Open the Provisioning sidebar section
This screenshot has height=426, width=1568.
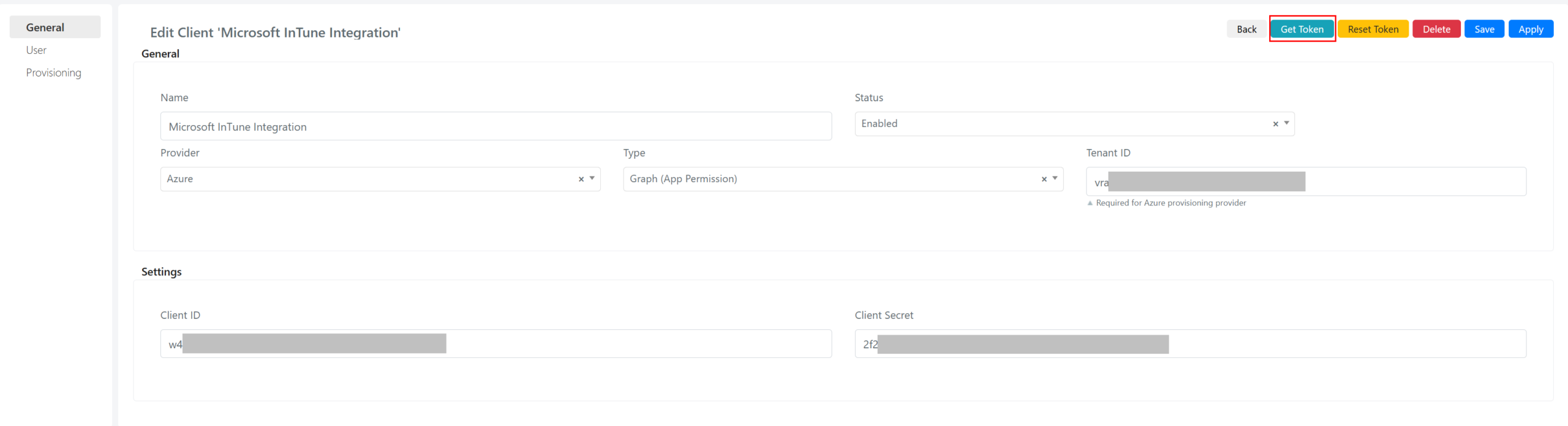(53, 73)
